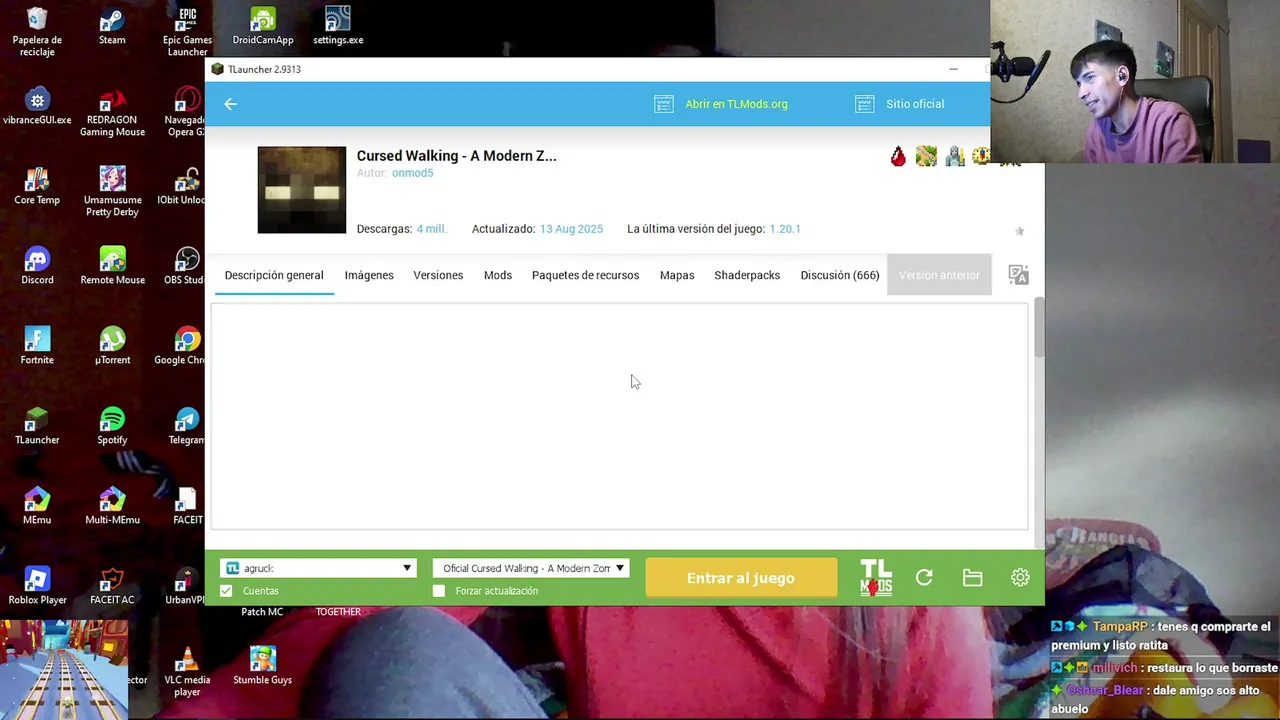Click the clock category icon
Screen dimensions: 1280x720
click(981, 156)
